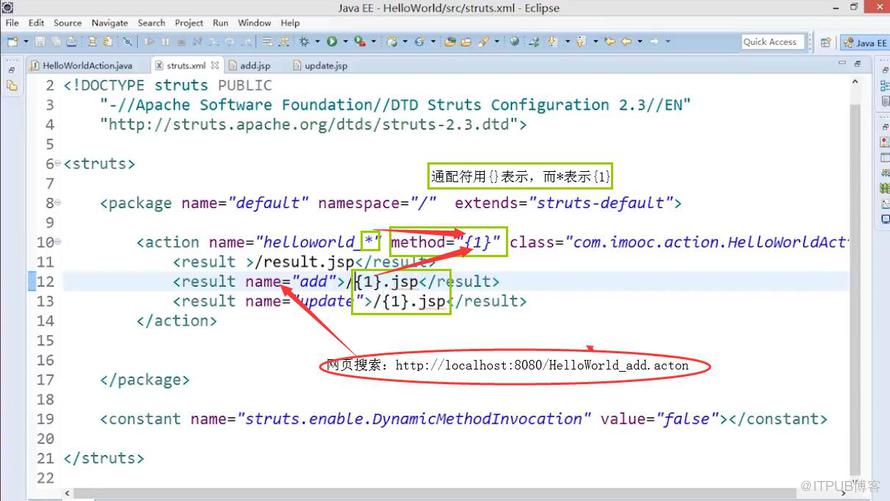The width and height of the screenshot is (890, 501).
Task: Open the Run Last Tool dropdown arrow
Action: click(x=373, y=41)
